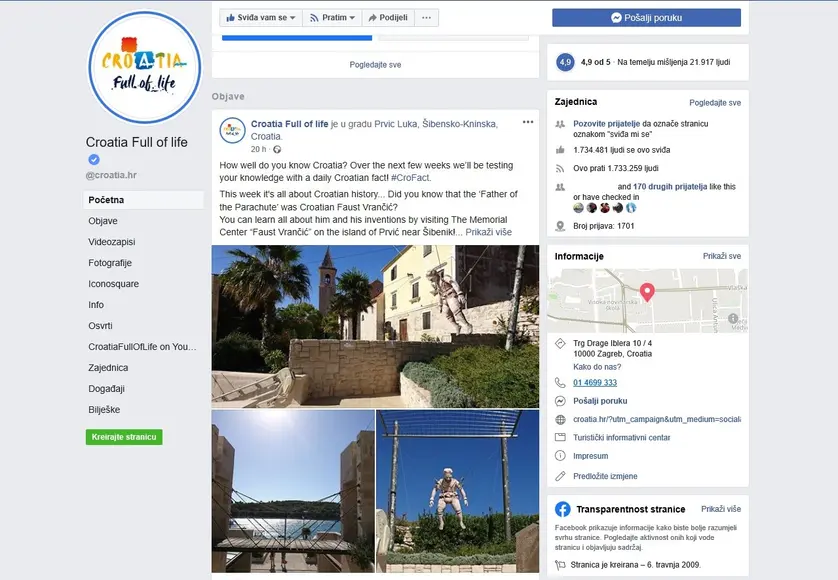Click the green 'Kreirajte stranicu' button
Image resolution: width=838 pixels, height=580 pixels.
pos(124,437)
